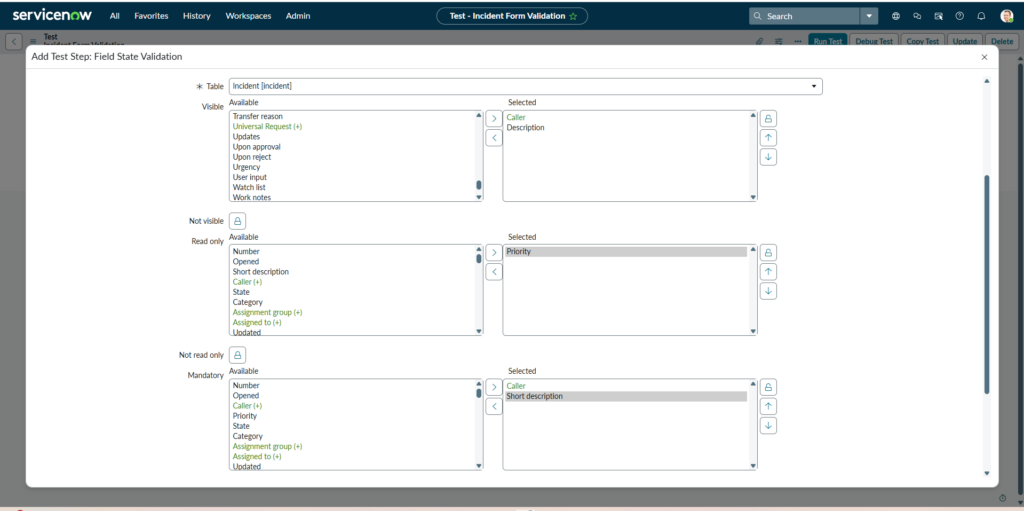This screenshot has width=1024, height=511.
Task: Unlock the Not read only field list
Action: (x=237, y=355)
